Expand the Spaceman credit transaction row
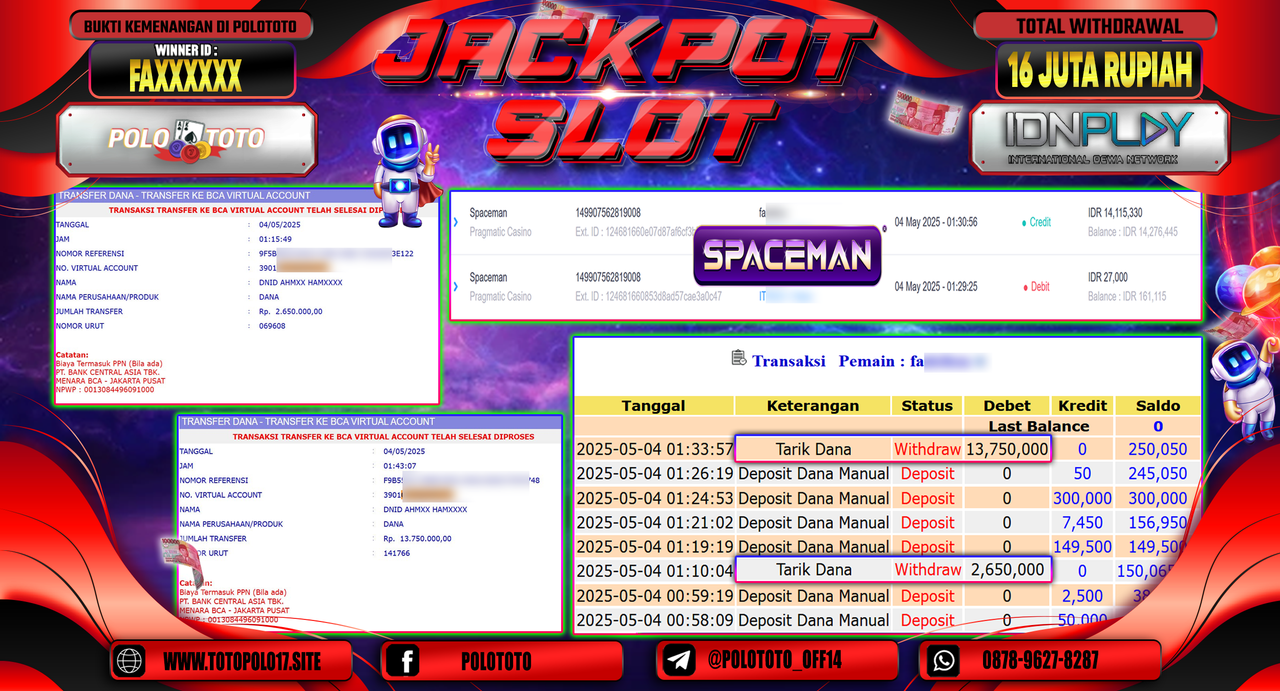Viewport: 1280px width, 691px height. 456,222
